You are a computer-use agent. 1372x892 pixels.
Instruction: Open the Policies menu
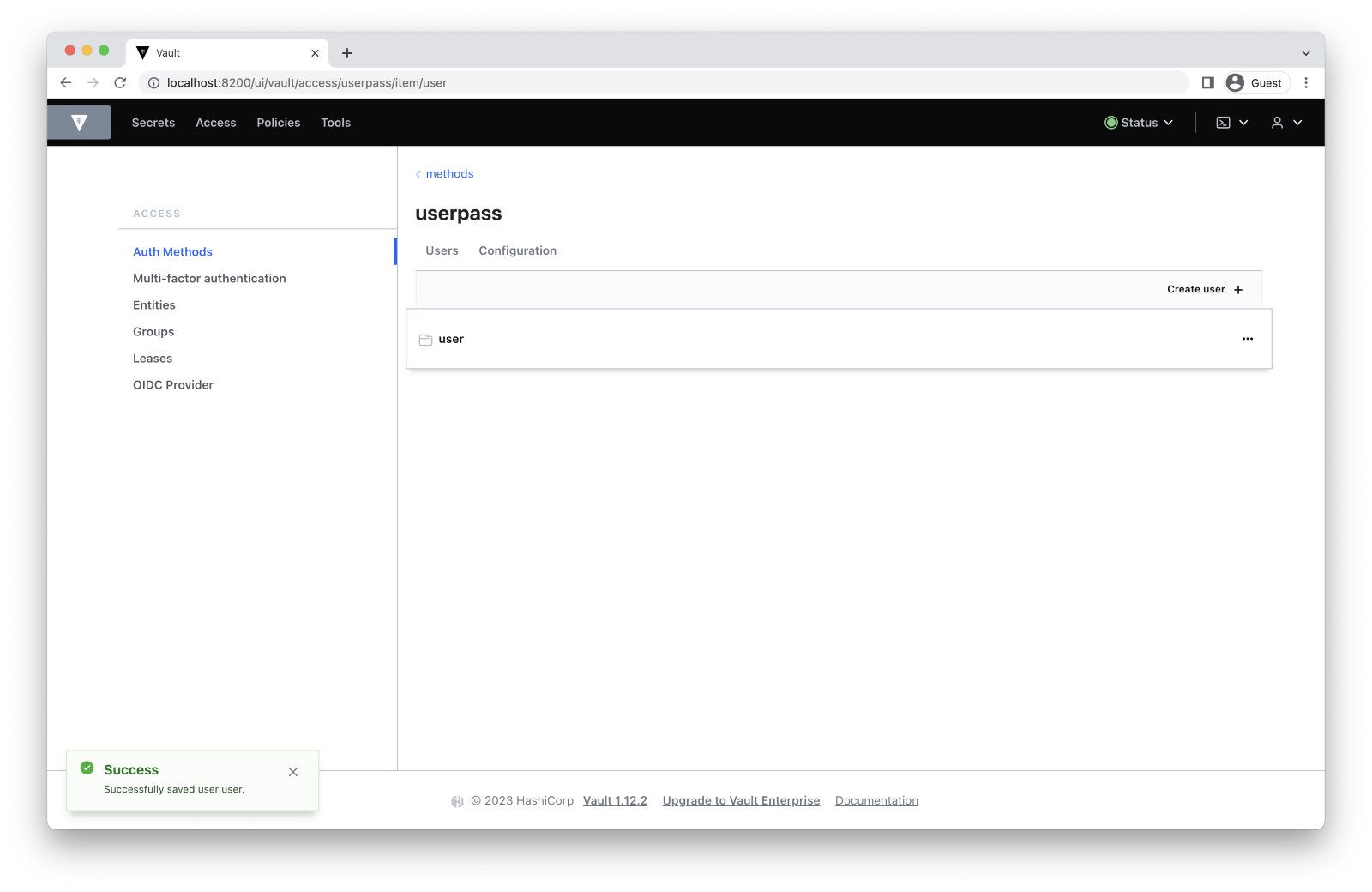pos(279,123)
